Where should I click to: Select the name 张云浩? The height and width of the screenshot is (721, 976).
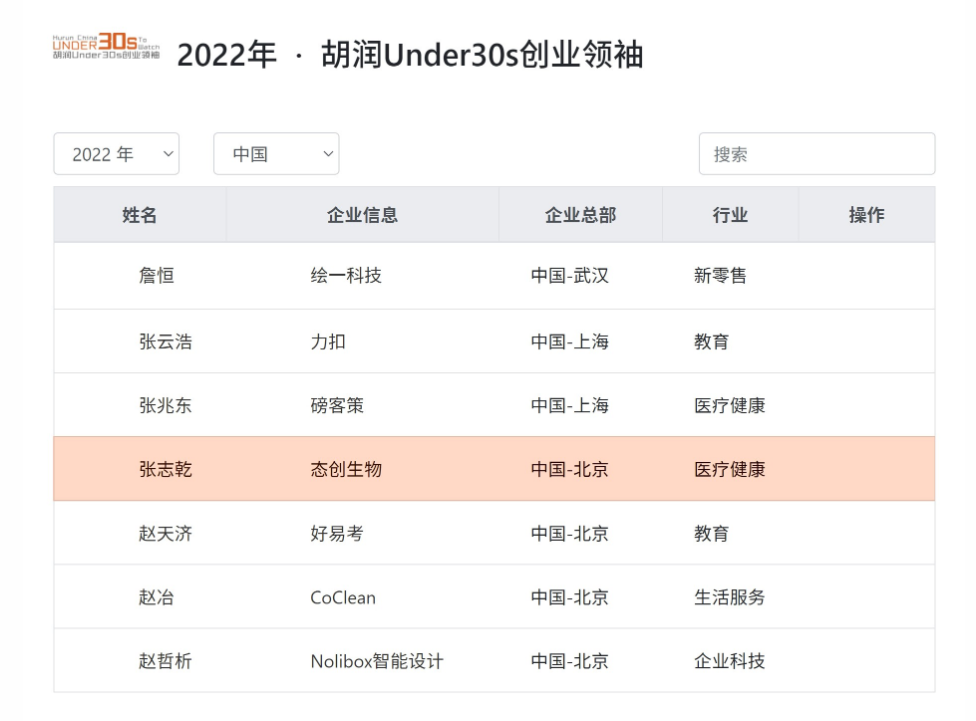point(166,341)
